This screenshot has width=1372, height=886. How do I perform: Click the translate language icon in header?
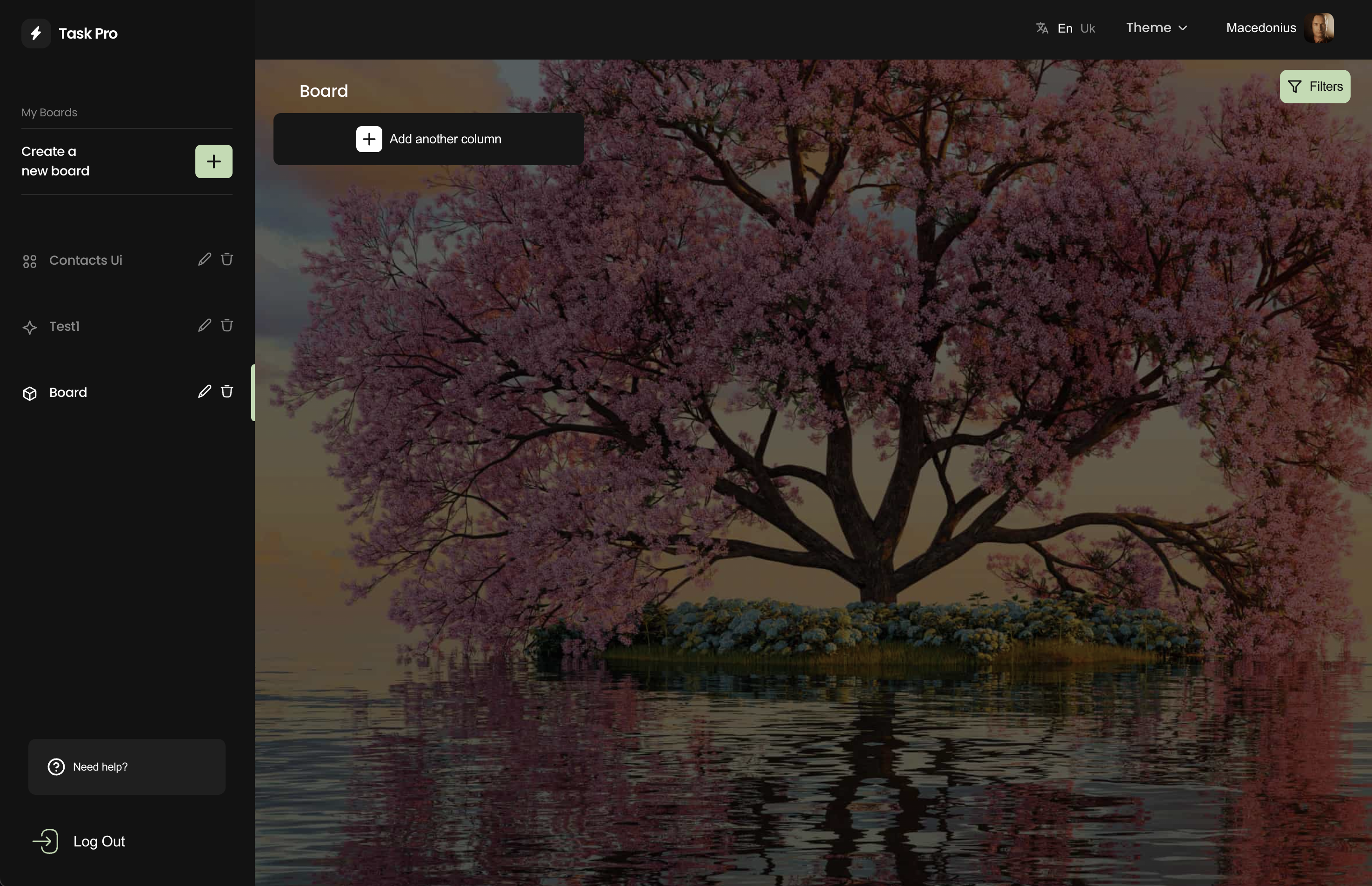[1042, 28]
